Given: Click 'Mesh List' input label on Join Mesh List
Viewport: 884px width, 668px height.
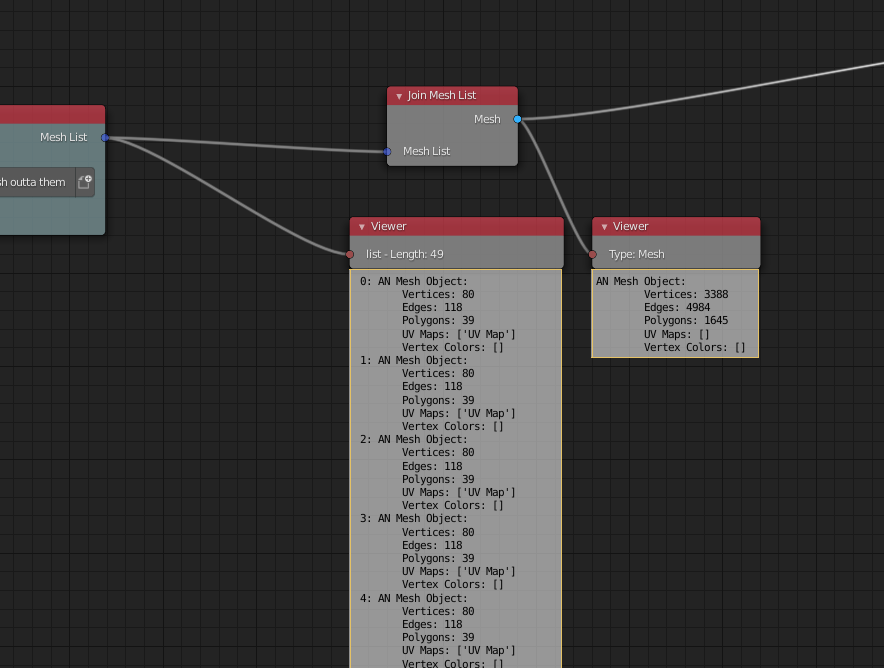Looking at the screenshot, I should coord(426,152).
